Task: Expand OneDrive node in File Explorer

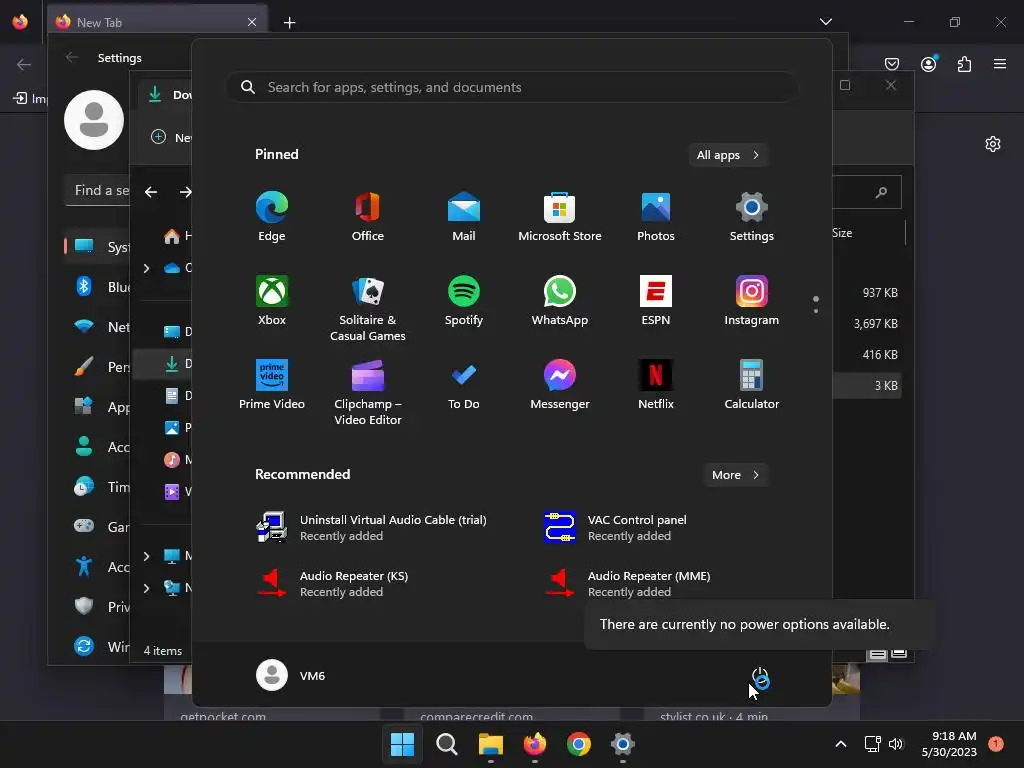Action: click(146, 268)
